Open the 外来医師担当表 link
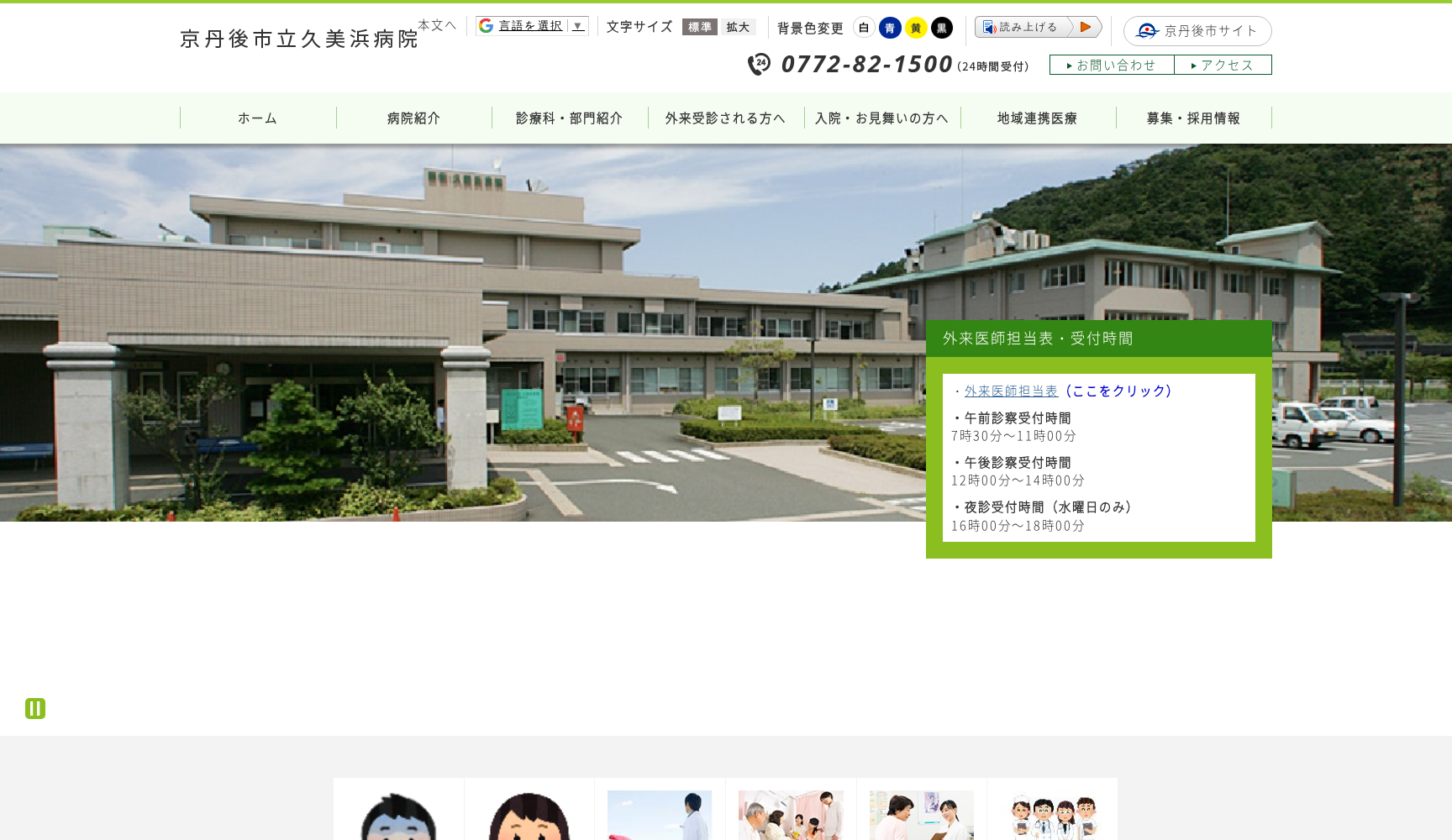The width and height of the screenshot is (1452, 840). [1011, 391]
